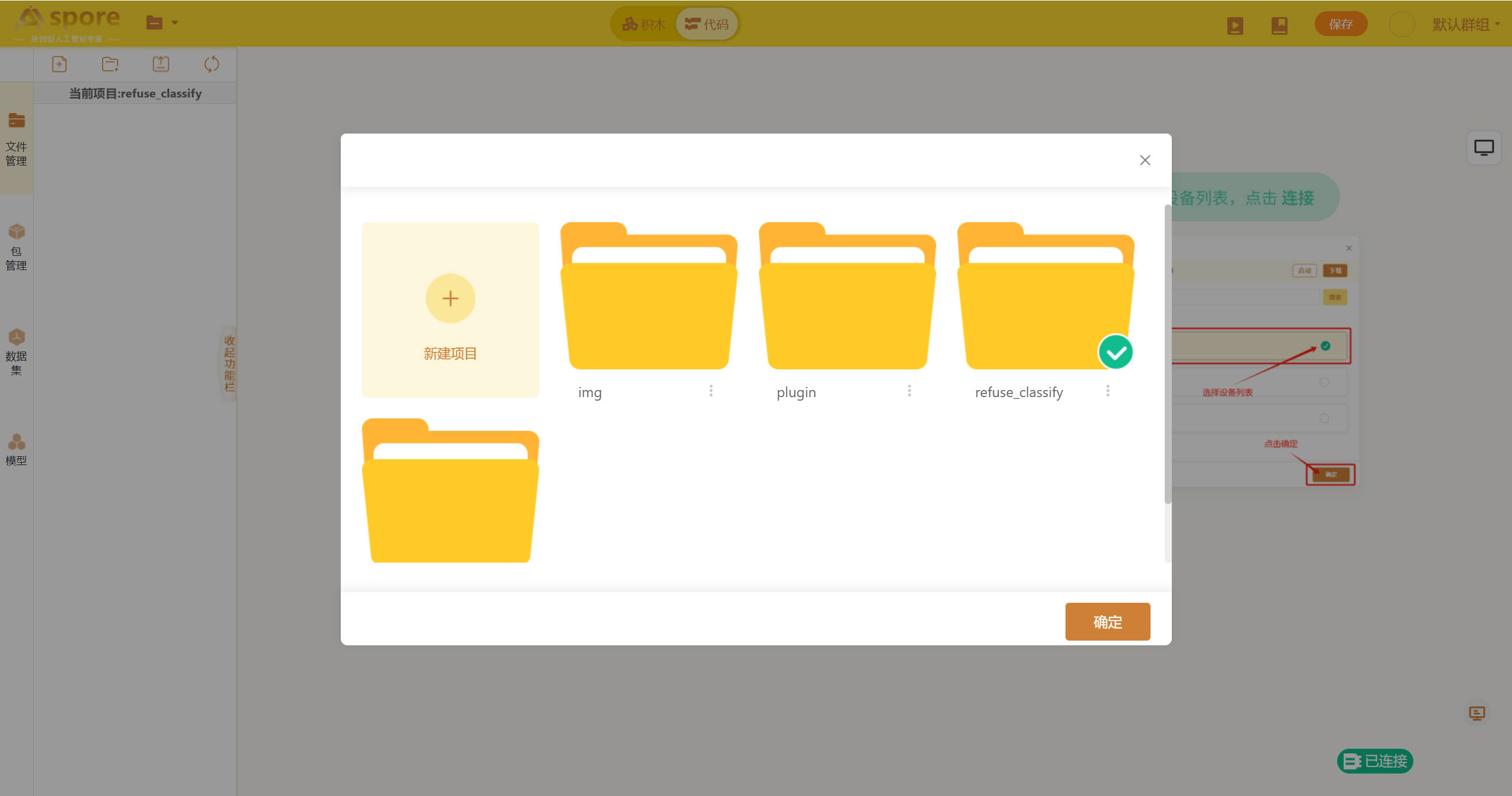This screenshot has width=1512, height=796.
Task: Open three-dot menu for img folder
Action: (711, 391)
